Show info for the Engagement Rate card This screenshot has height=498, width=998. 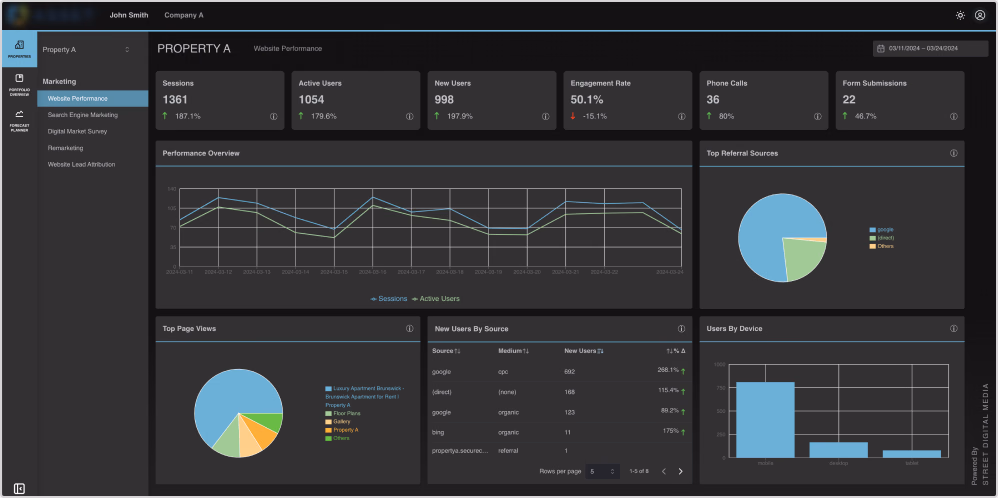coord(682,117)
